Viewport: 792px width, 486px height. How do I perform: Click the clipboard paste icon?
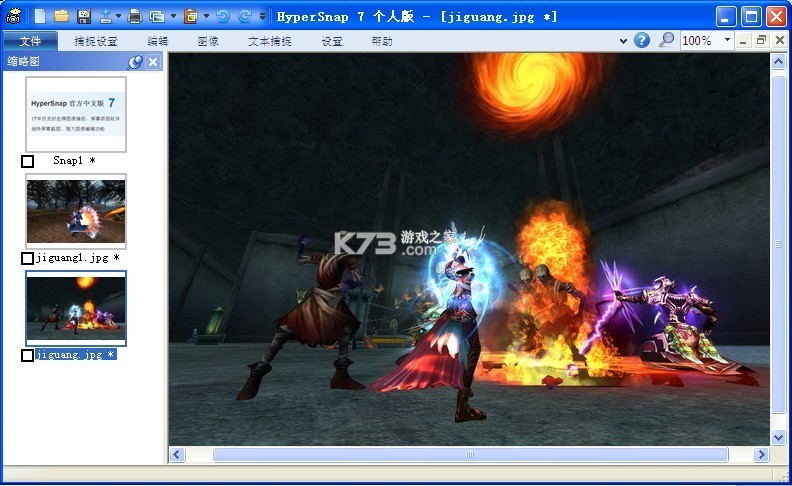tap(191, 16)
